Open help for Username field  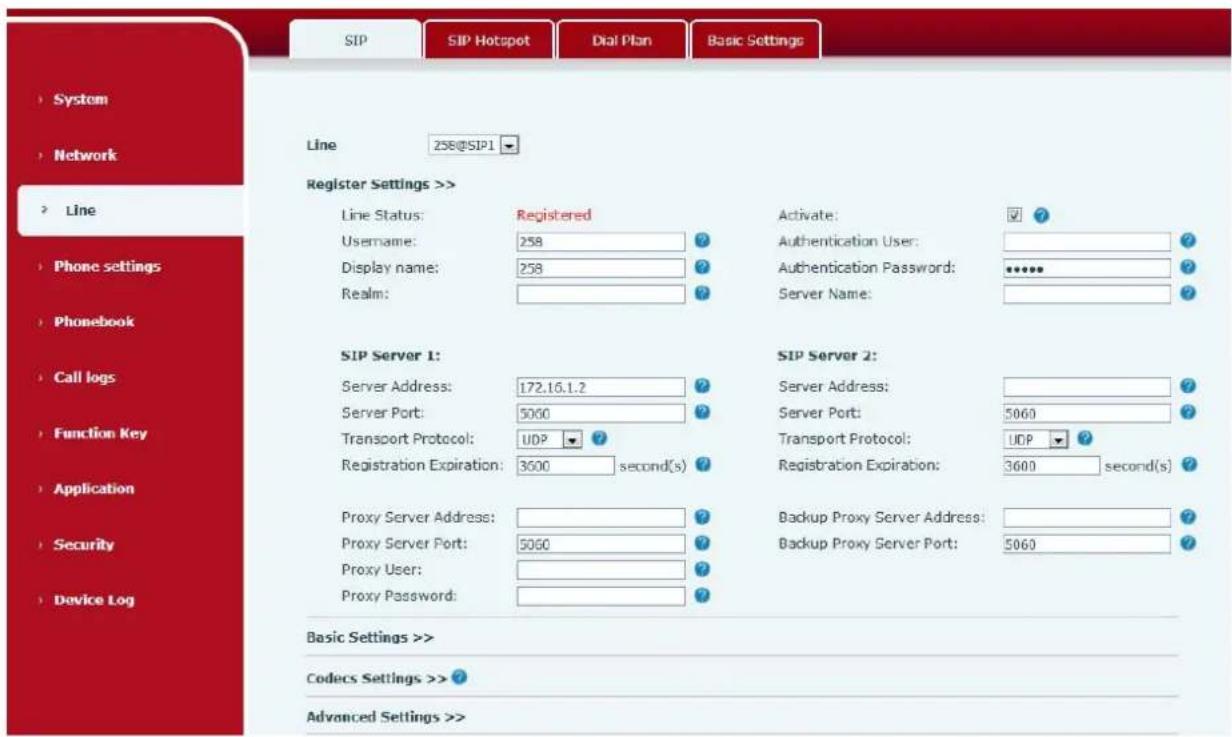click(x=702, y=241)
